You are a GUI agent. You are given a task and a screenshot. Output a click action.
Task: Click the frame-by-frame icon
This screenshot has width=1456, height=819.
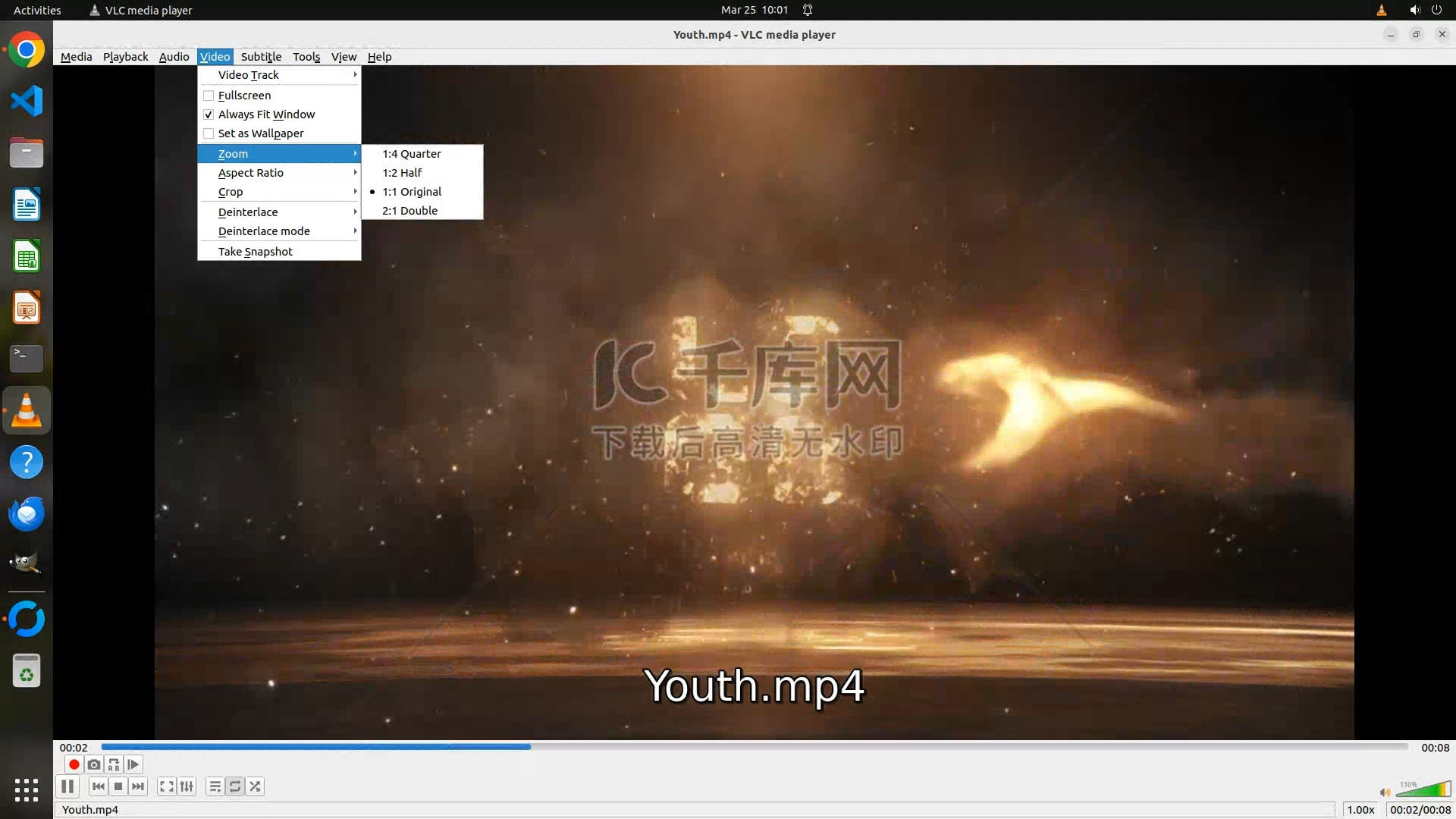pos(133,764)
